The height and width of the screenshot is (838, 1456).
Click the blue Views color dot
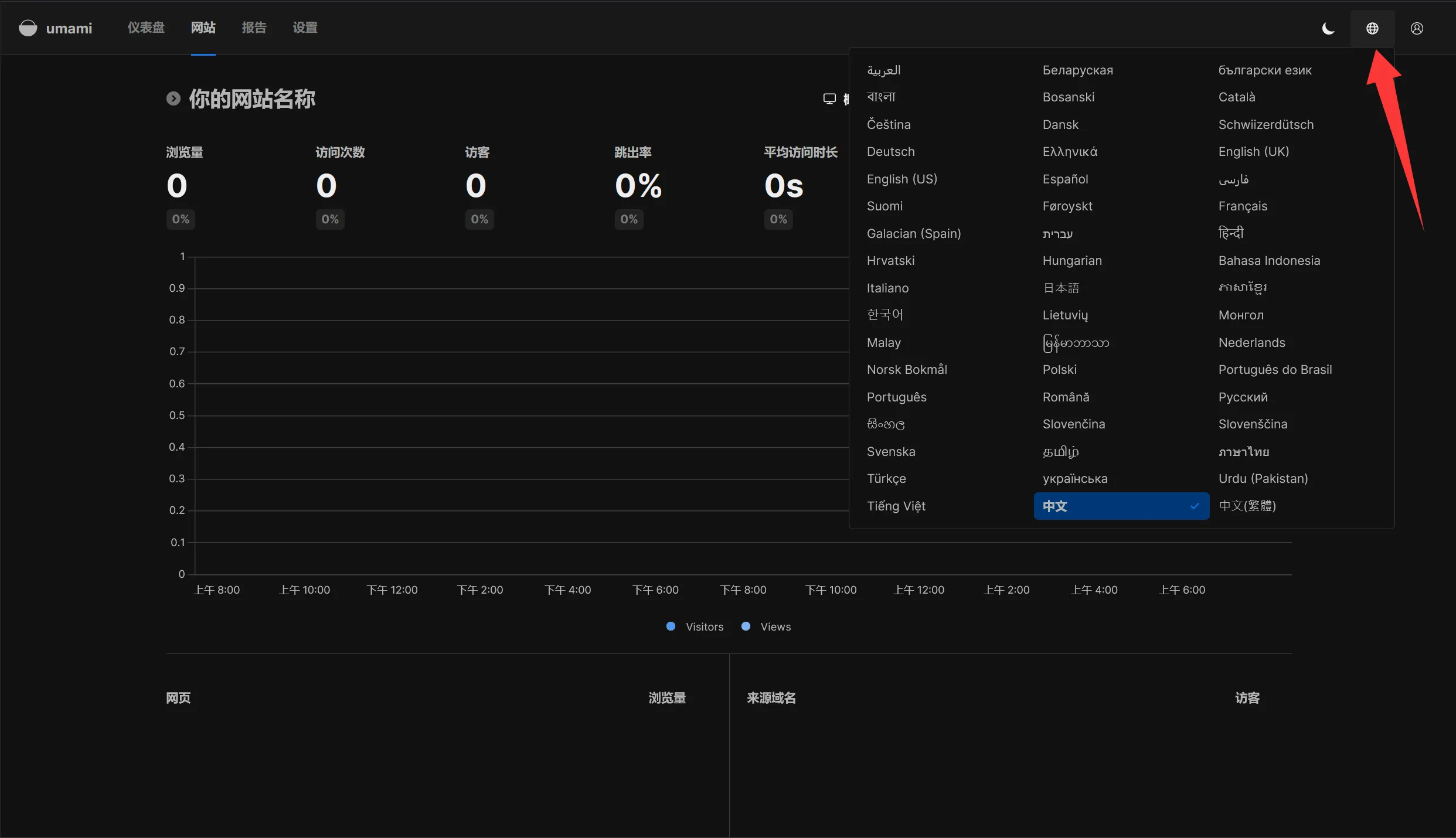point(746,626)
